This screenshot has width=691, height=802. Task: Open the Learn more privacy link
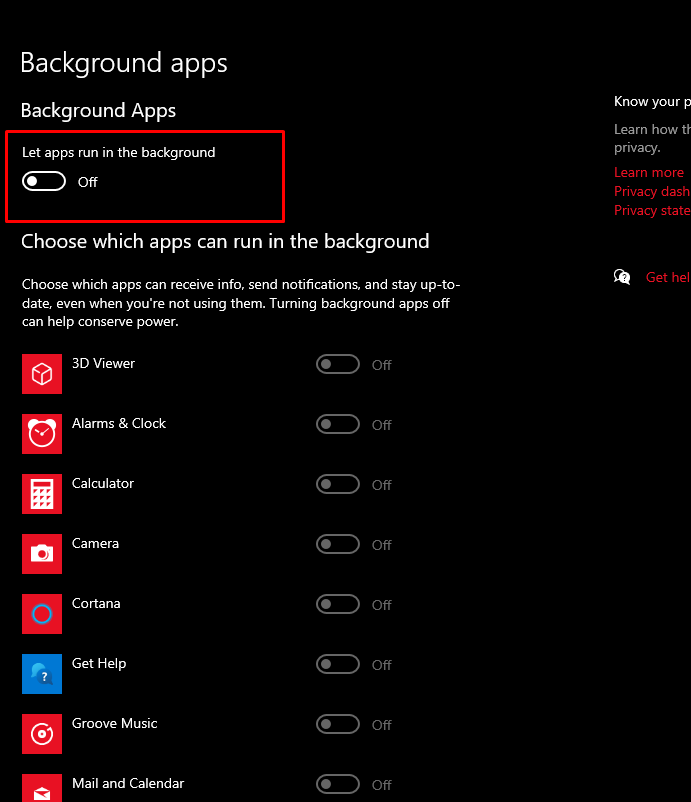click(649, 172)
